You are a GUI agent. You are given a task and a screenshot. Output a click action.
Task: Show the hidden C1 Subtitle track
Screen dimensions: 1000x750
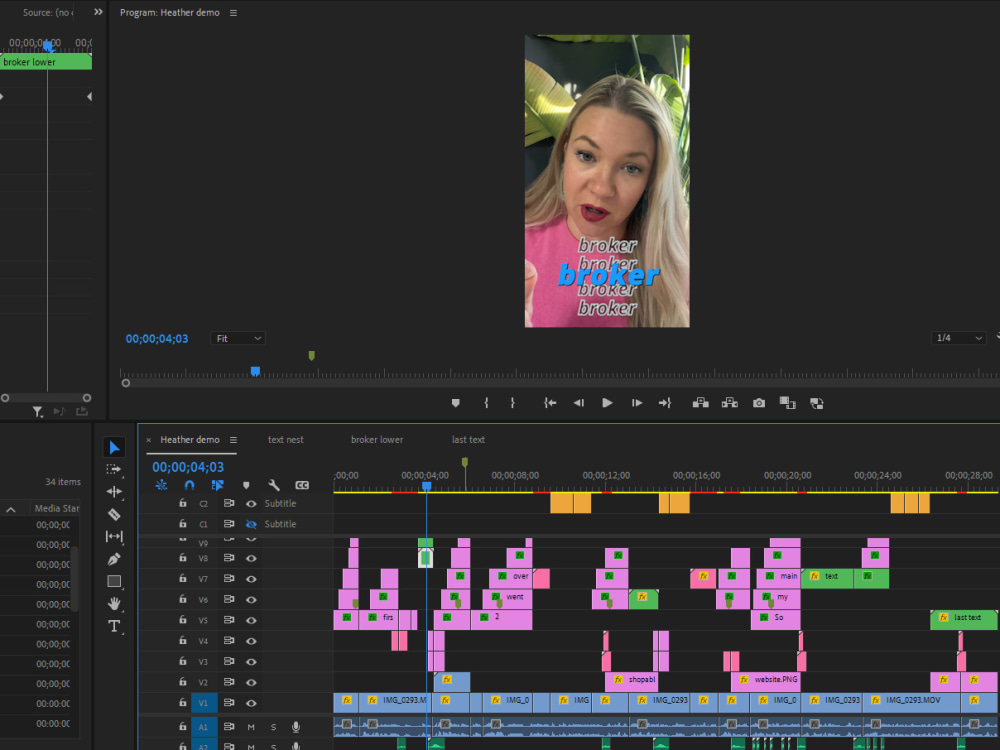pos(250,524)
